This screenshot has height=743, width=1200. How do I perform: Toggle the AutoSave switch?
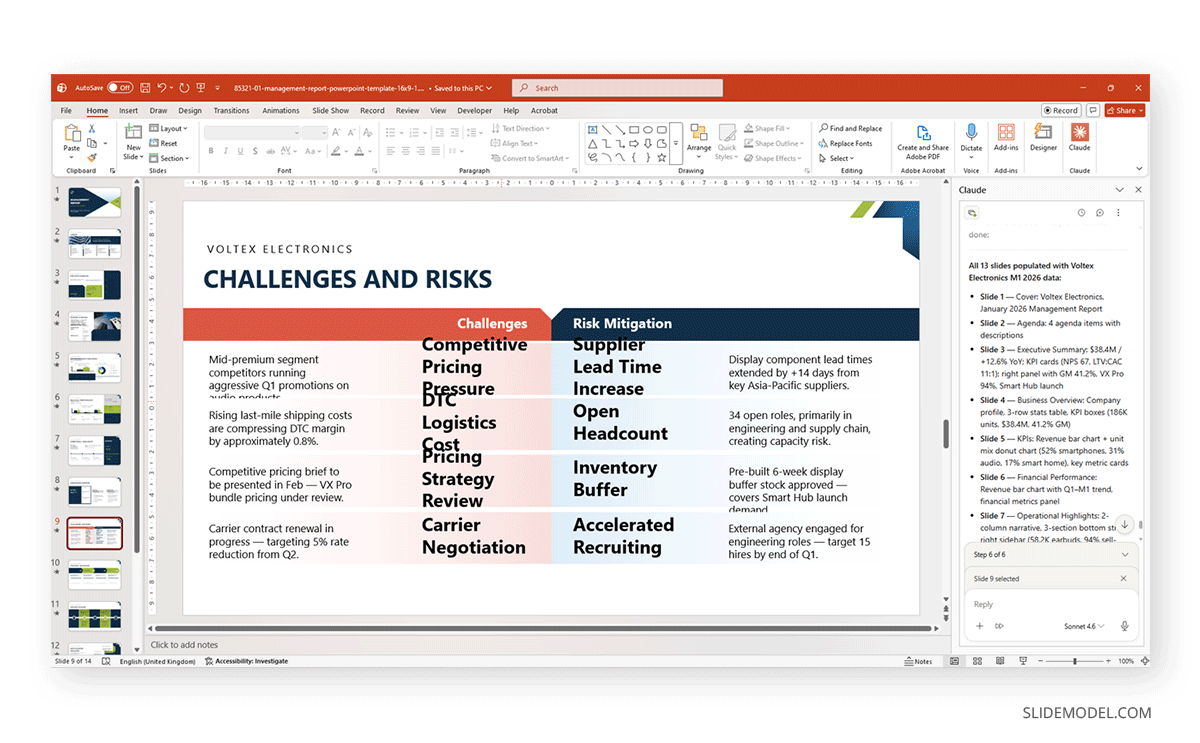coord(120,88)
